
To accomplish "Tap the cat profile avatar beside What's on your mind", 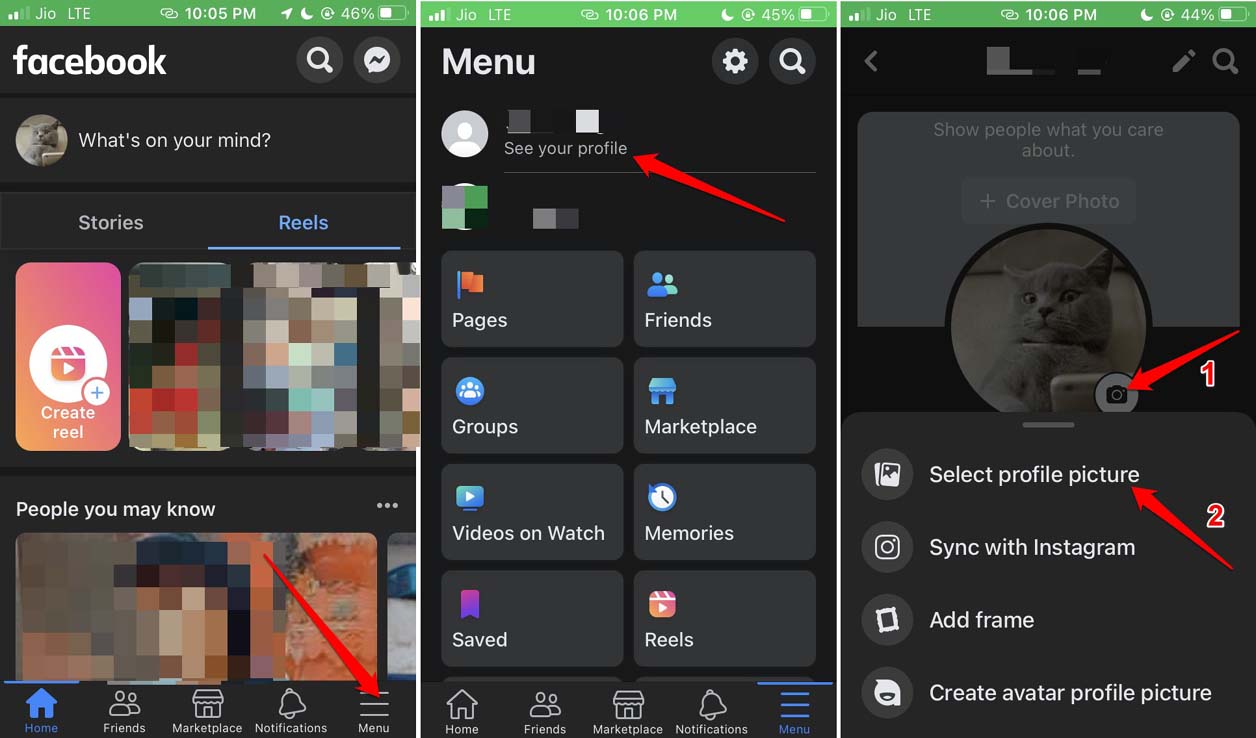I will click(42, 140).
